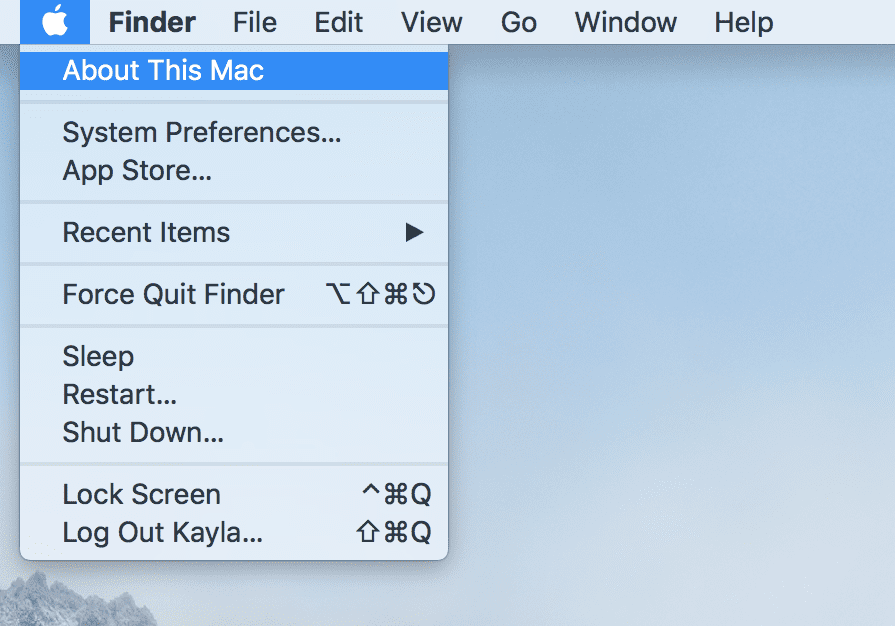This screenshot has height=626, width=895.
Task: Expand the Recent Items submenu
Action: [x=146, y=232]
